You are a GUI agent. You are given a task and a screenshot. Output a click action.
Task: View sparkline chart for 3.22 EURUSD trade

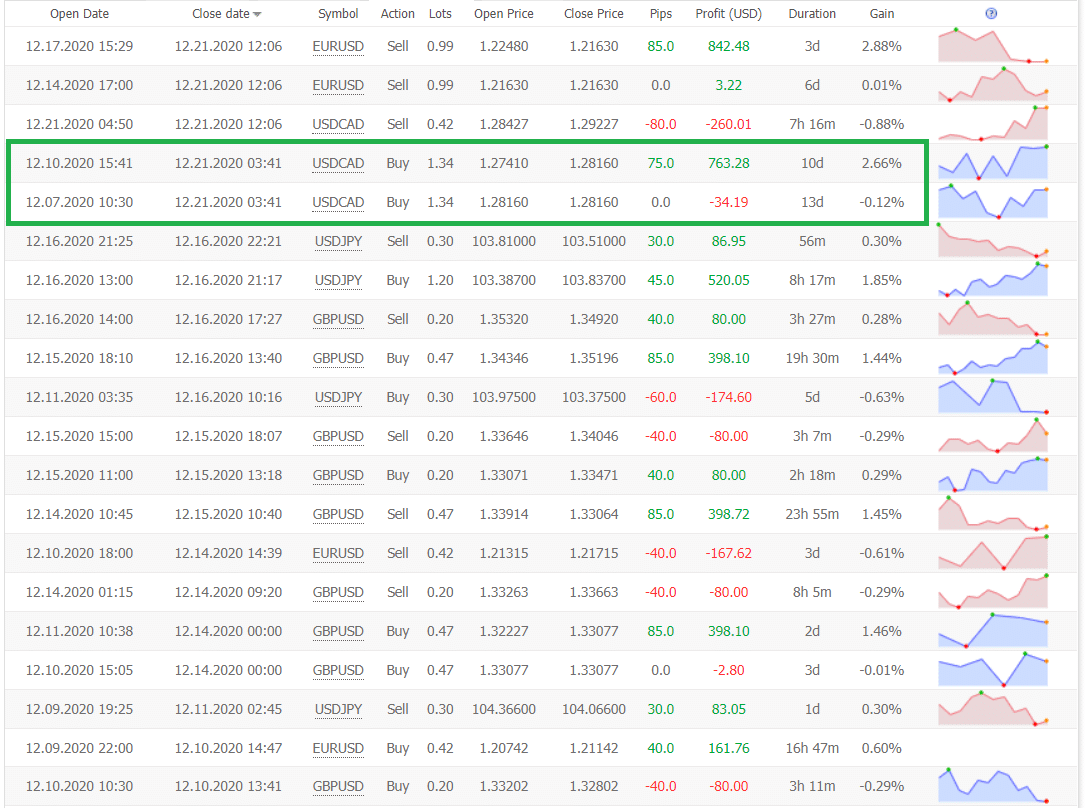point(993,84)
